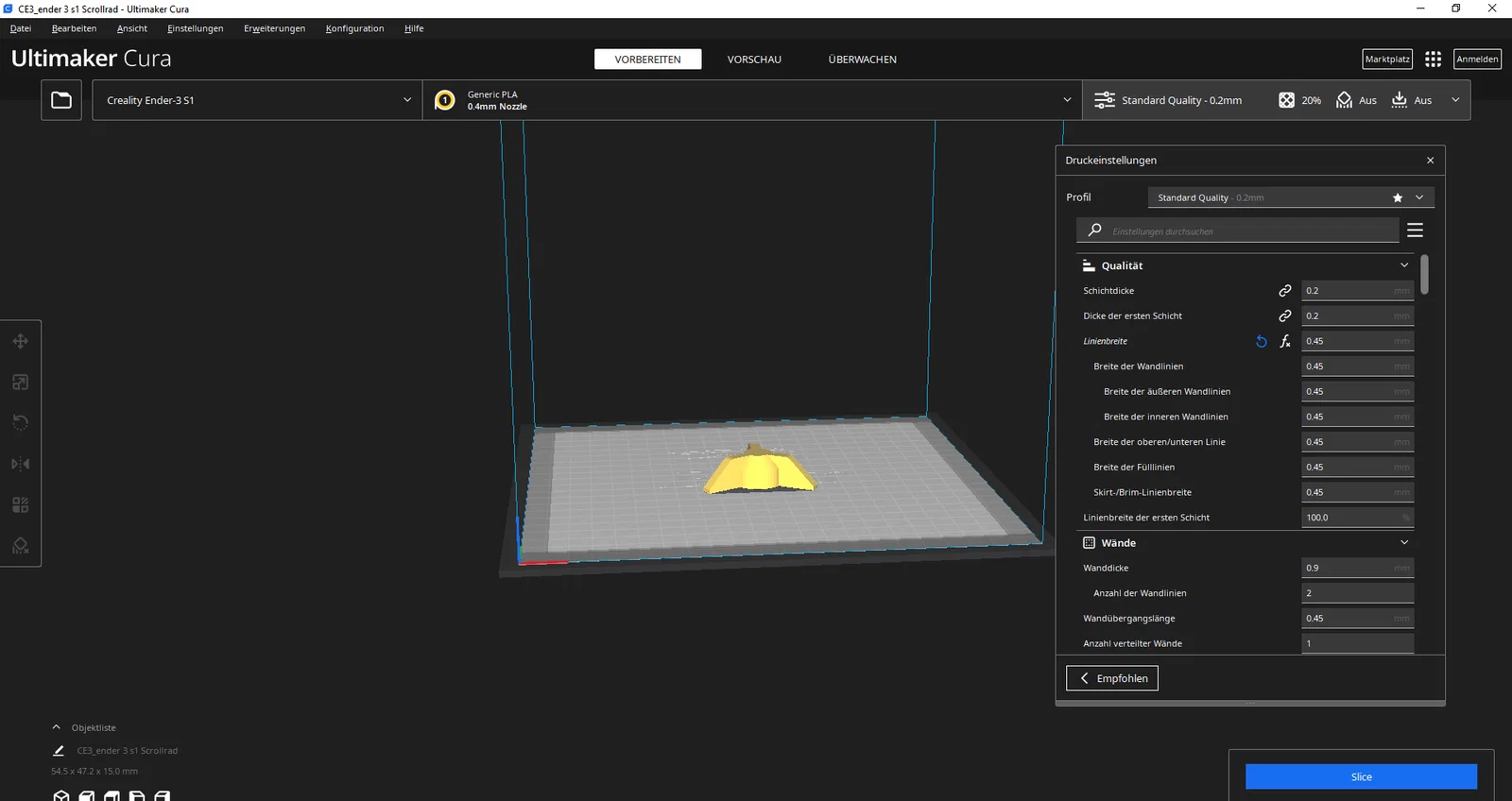The width and height of the screenshot is (1512, 801).
Task: Click the project name CE3_ender 3 s1 Scrollrad
Action: pyautogui.click(x=127, y=751)
